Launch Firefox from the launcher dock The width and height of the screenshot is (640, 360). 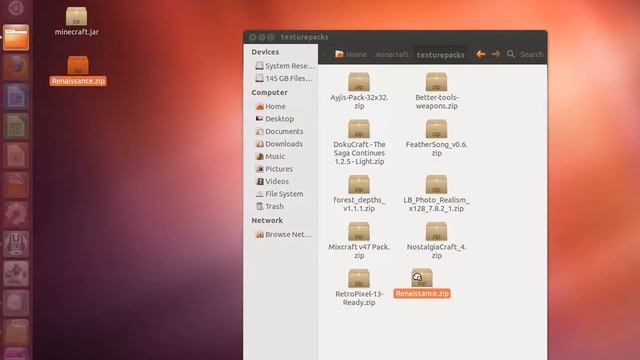click(16, 67)
